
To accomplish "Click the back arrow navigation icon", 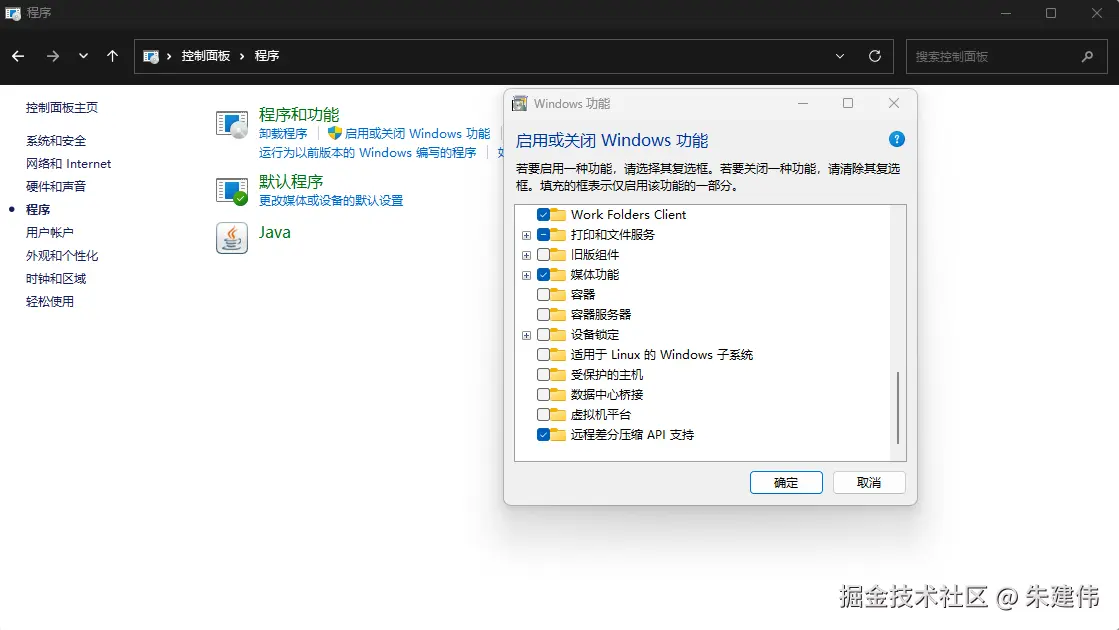I will coord(17,56).
